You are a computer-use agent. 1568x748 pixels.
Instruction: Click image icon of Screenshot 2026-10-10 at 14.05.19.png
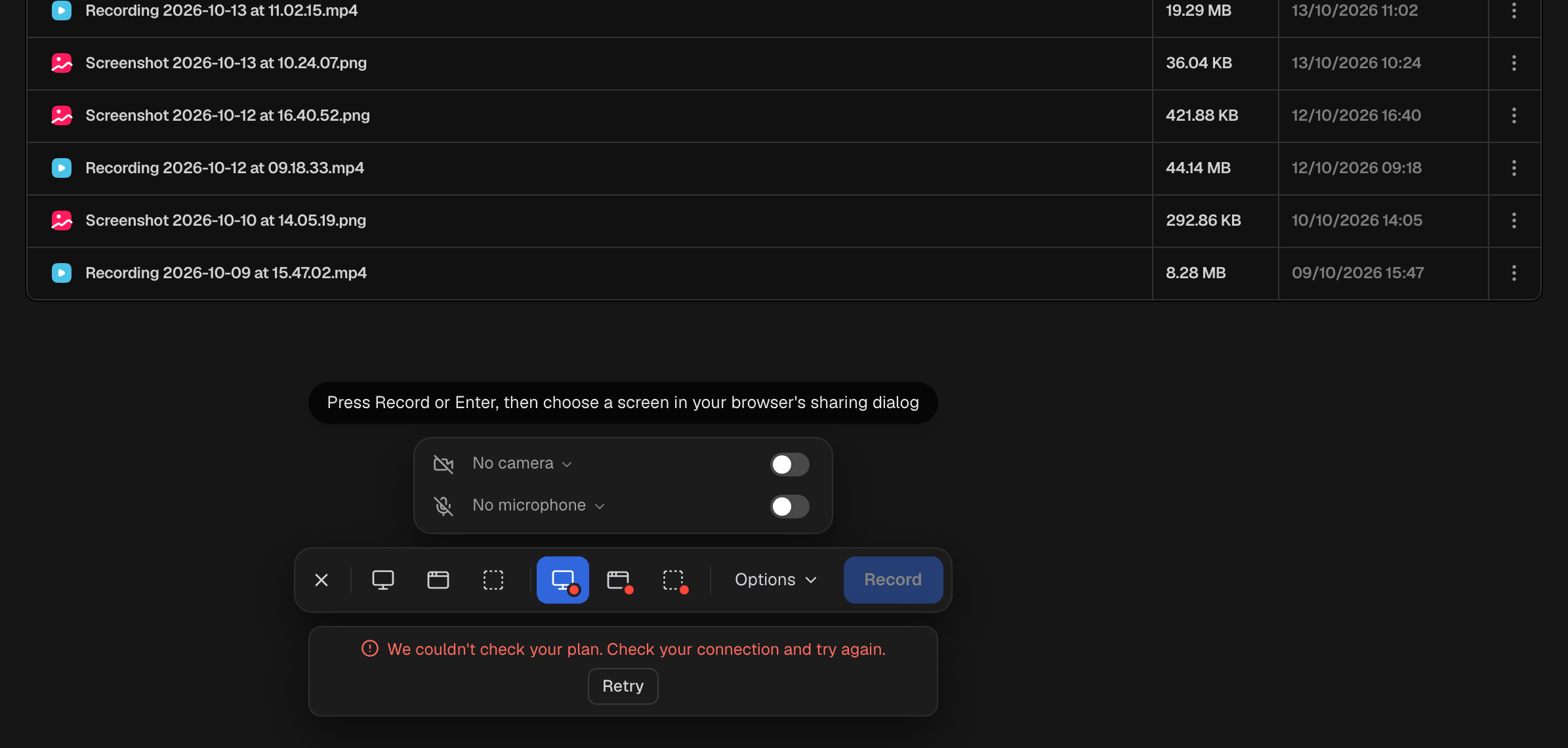62,220
